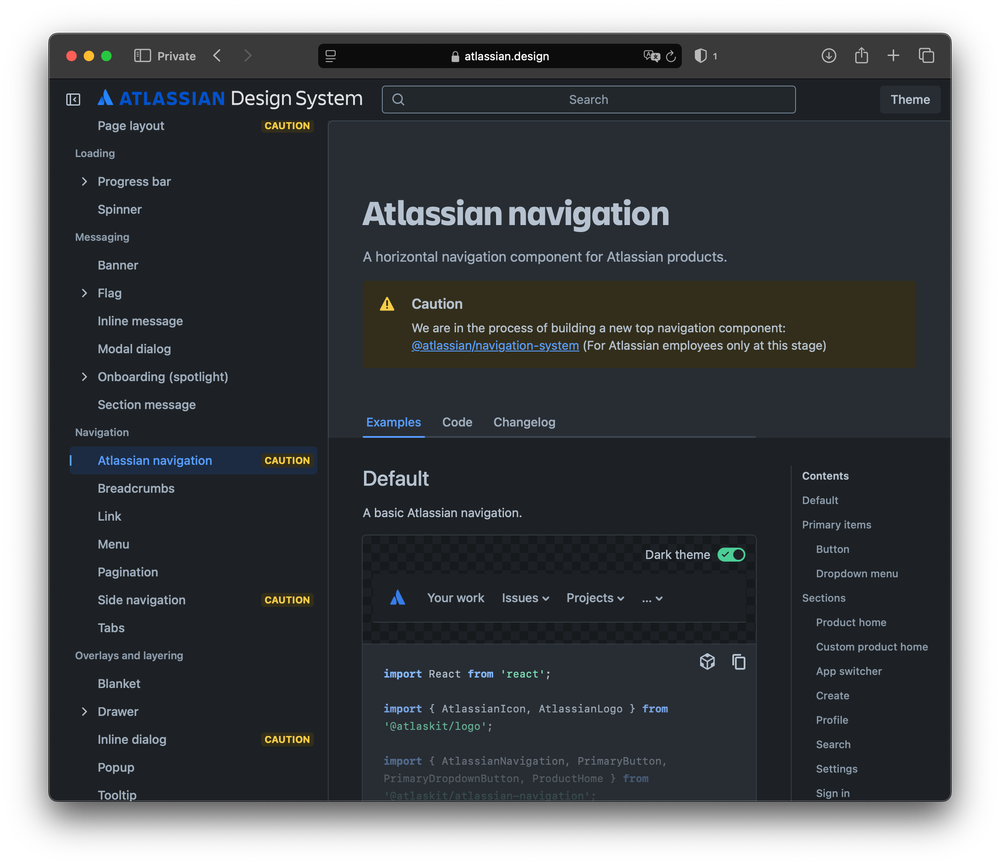Reload the atlassian.design page
Viewport: 1000px width, 866px height.
669,56
